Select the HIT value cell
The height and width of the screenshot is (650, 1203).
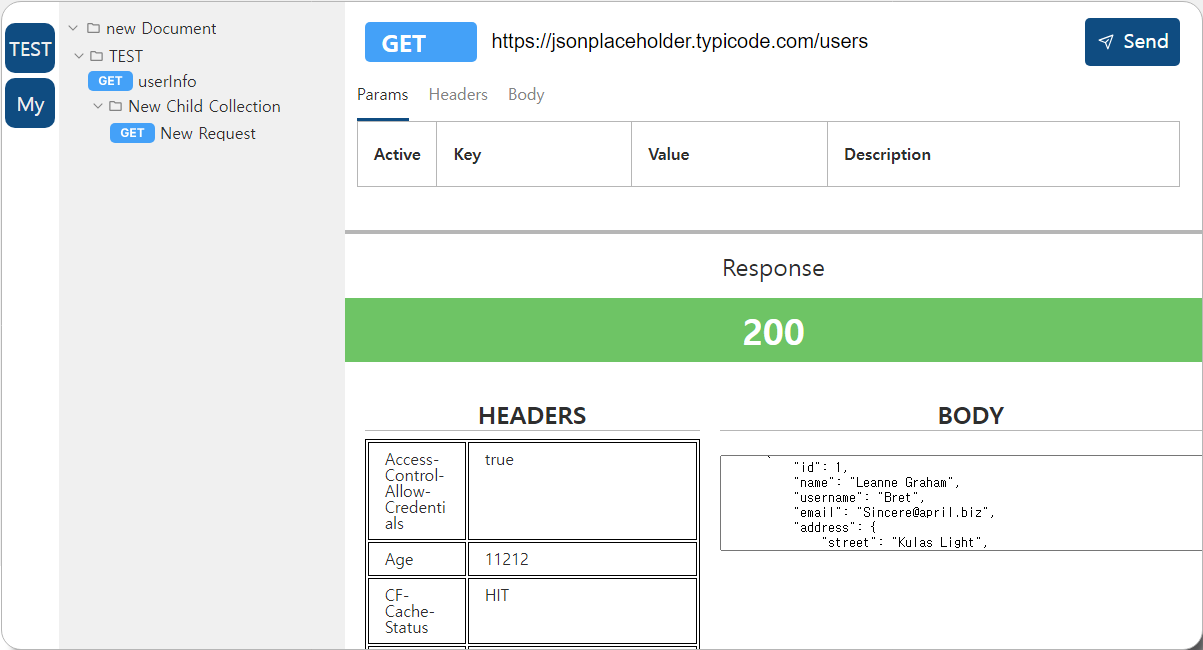(x=582, y=611)
